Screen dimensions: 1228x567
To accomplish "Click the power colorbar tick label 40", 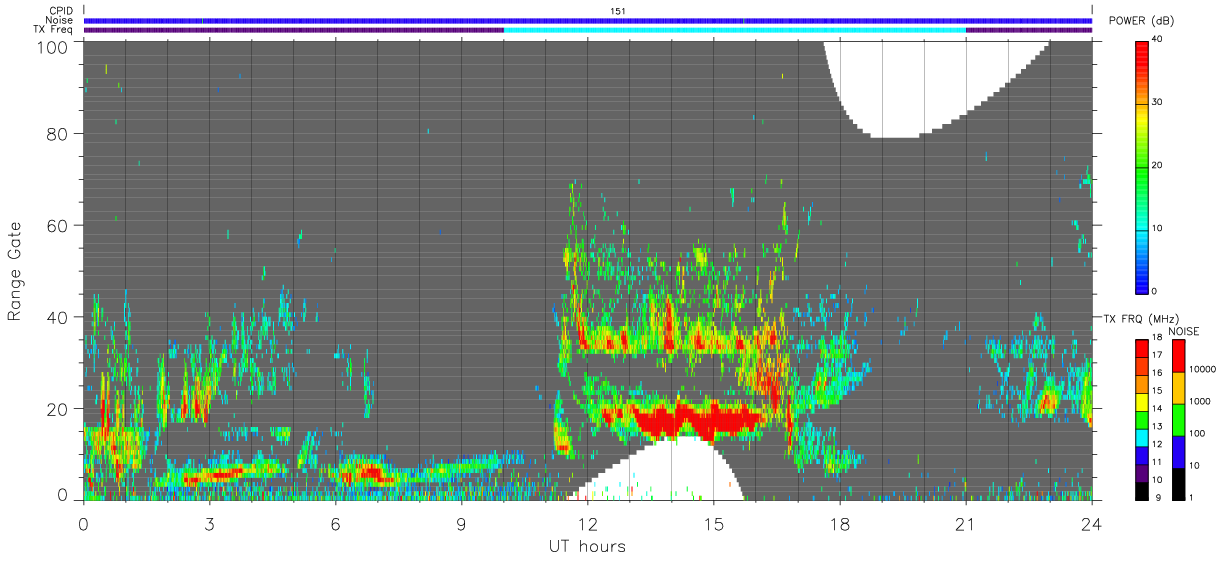I will click(x=1157, y=38).
